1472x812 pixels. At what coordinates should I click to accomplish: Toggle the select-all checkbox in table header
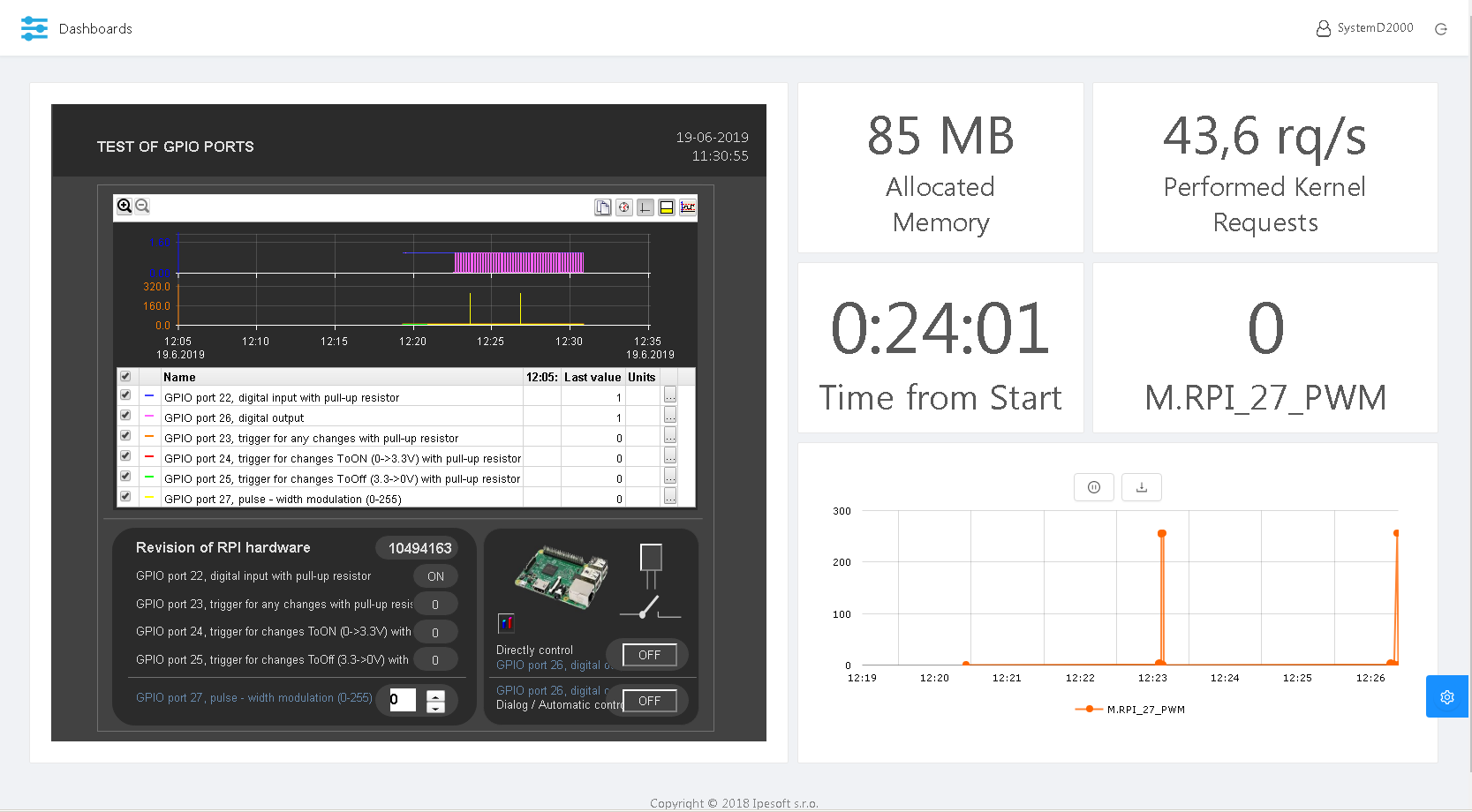(x=125, y=376)
